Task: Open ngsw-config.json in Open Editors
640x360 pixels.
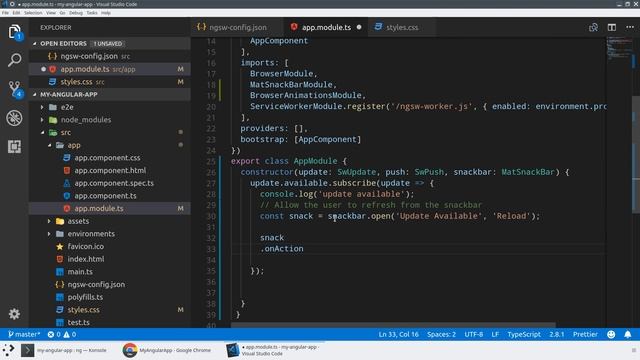Action: 109,56
